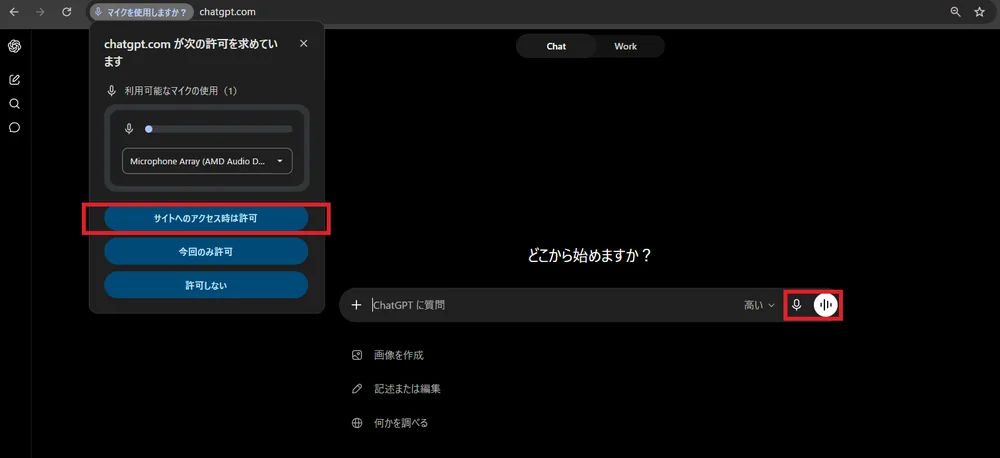
Task: Click the chatgpt.com address bar URL
Action: (227, 12)
